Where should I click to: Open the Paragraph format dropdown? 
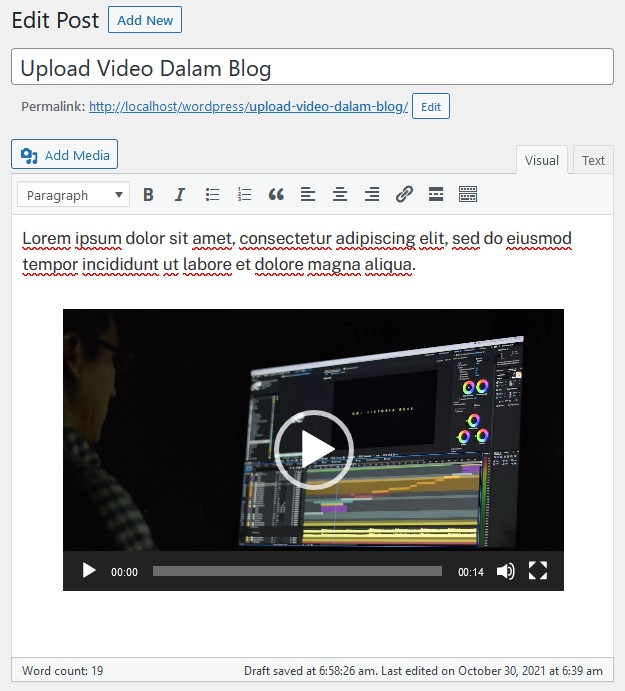74,194
